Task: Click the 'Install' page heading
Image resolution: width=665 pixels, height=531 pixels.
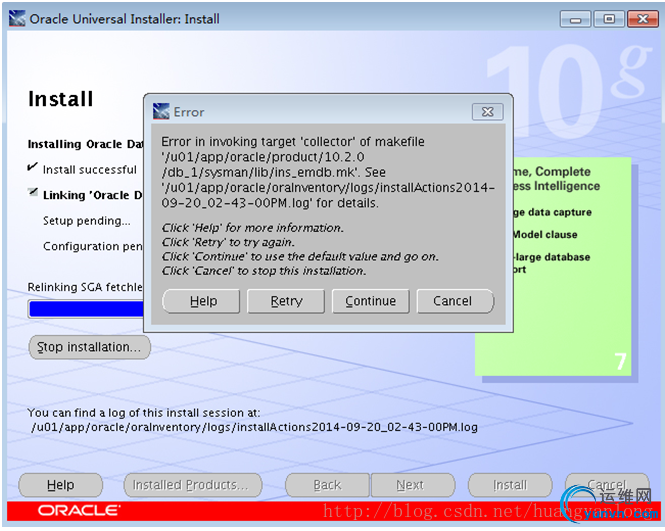Action: coord(60,99)
